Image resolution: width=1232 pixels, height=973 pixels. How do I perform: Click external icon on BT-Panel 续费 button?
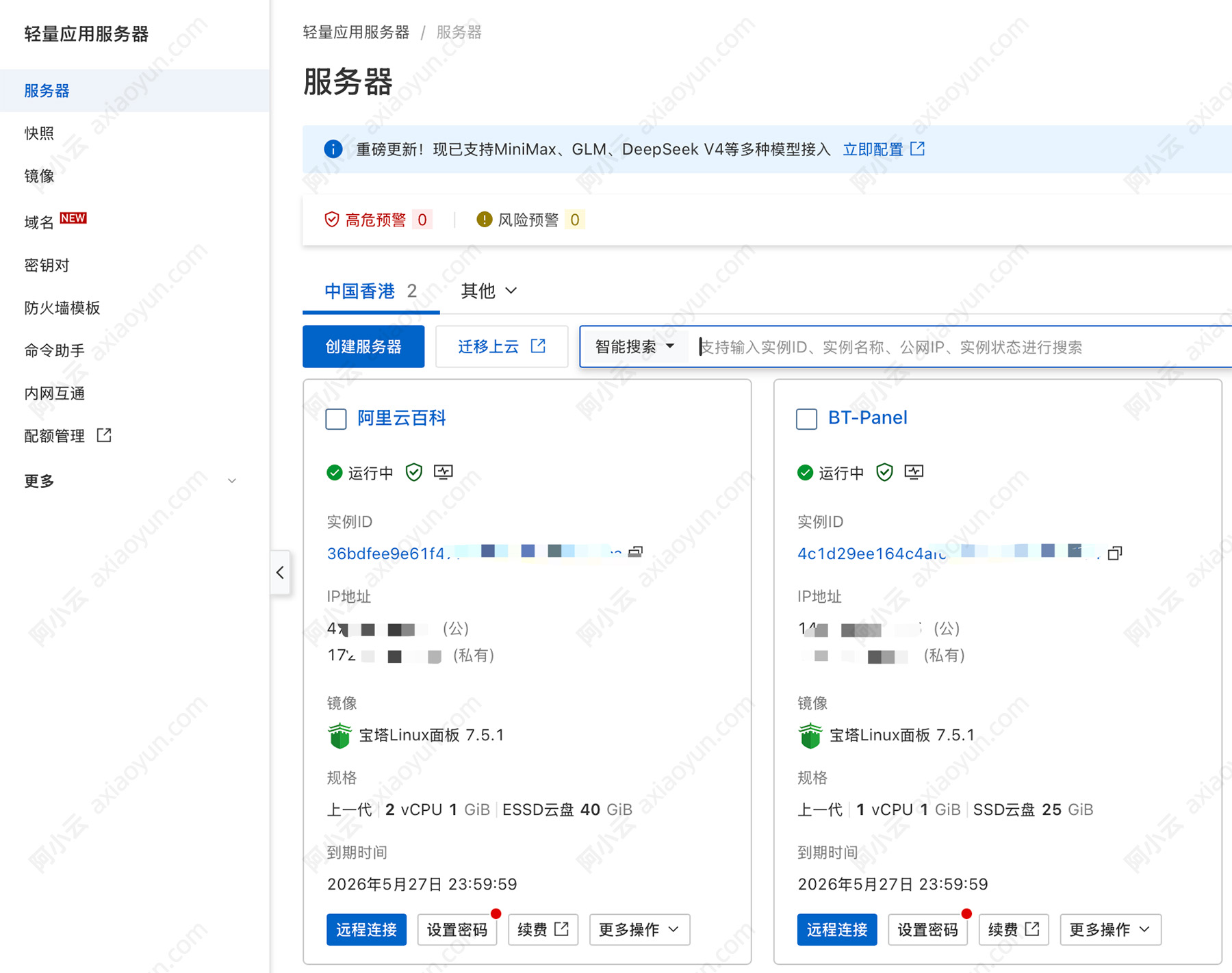click(x=1033, y=929)
